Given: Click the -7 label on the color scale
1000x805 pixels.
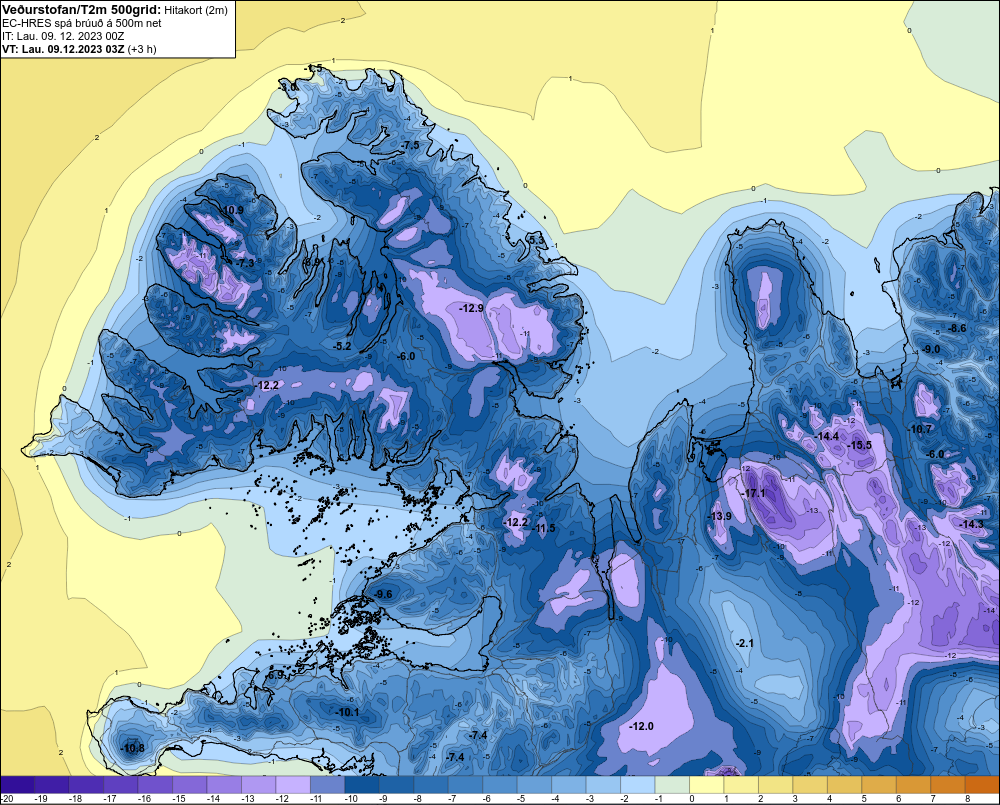Looking at the screenshot, I should pyautogui.click(x=452, y=799).
